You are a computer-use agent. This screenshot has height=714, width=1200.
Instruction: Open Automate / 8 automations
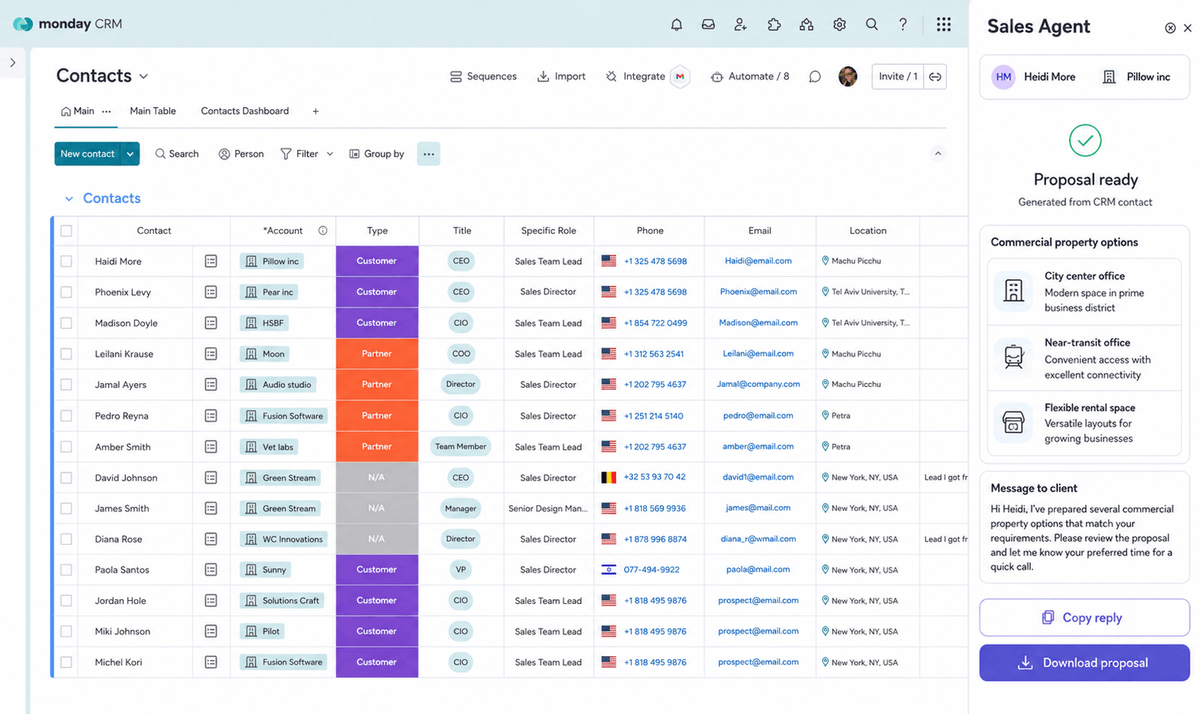tap(750, 76)
